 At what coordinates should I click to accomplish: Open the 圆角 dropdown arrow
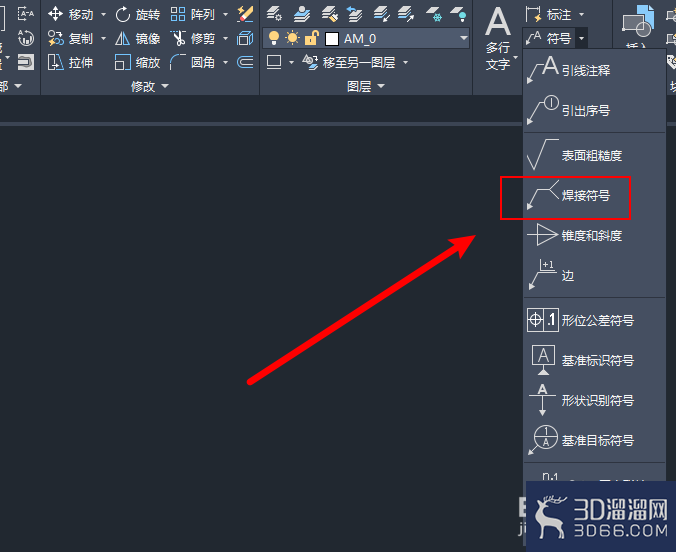coord(225,63)
